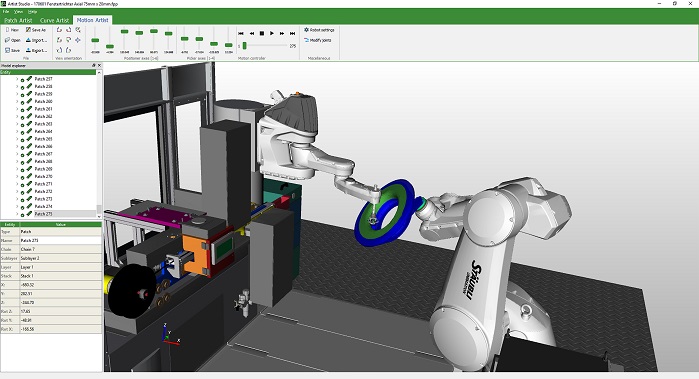Screen dimensions: 699x379
Task: Click the Motion controller position slider handle
Action: coord(244,45)
